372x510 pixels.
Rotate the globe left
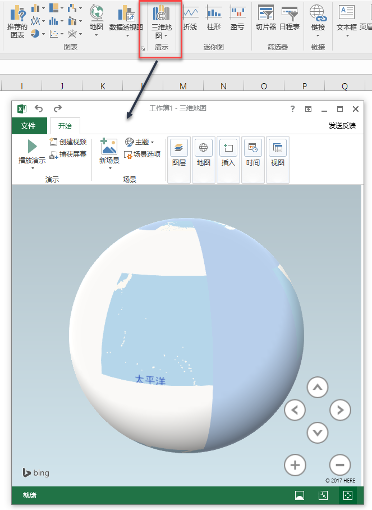[295, 410]
